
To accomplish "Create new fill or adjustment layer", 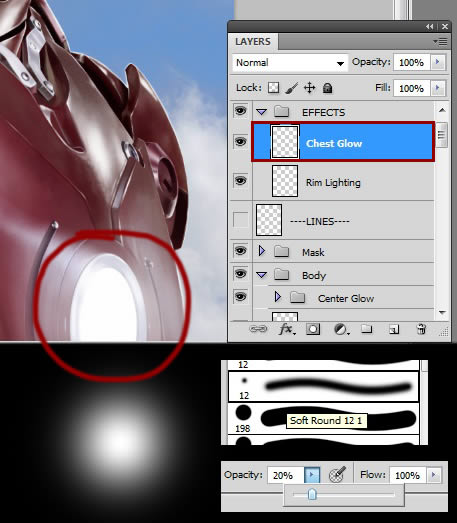I will coord(341,330).
